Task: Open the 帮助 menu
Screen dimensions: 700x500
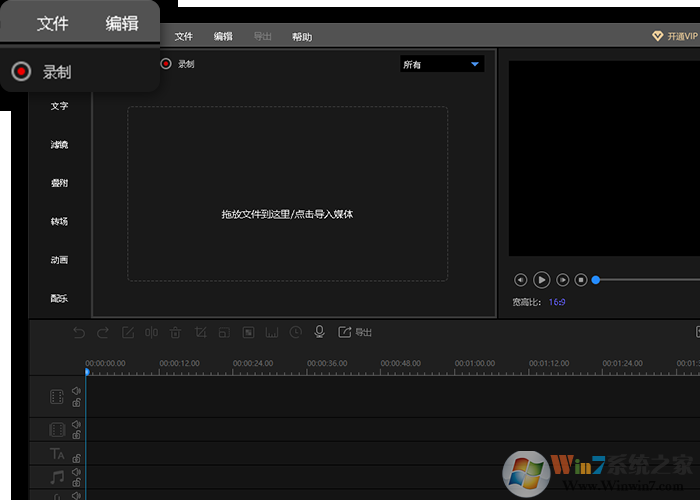Action: [301, 37]
